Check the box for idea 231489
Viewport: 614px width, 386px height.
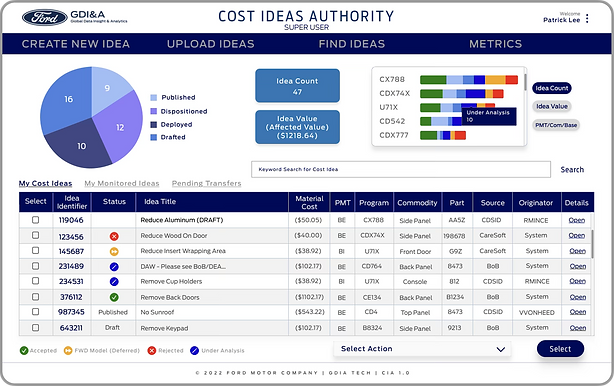coord(36,266)
